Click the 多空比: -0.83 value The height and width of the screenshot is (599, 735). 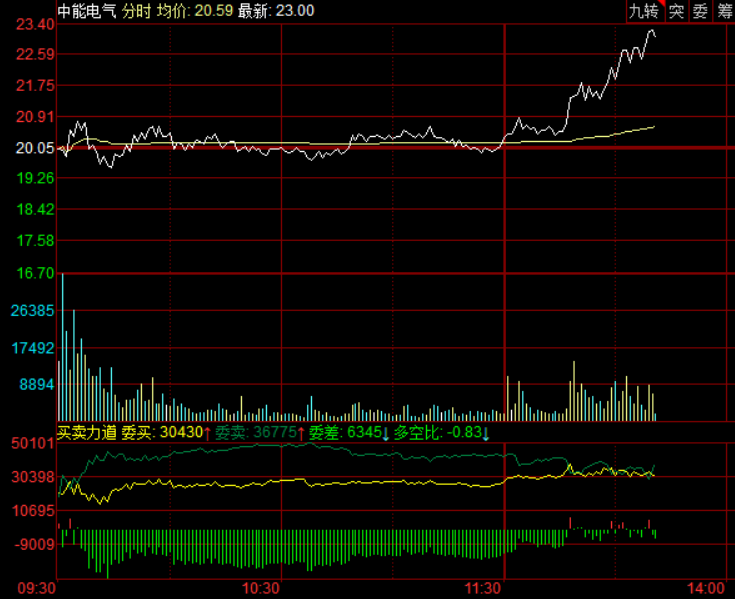(x=438, y=432)
